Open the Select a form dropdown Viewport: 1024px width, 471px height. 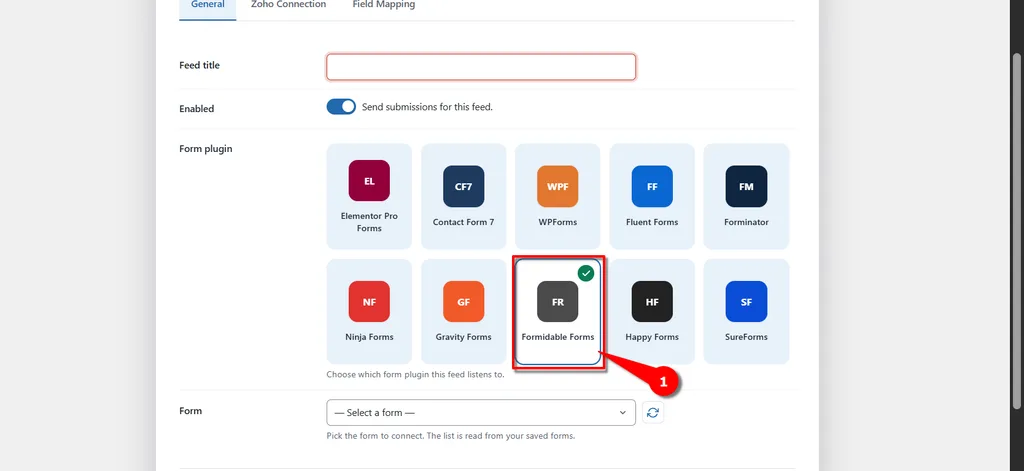point(481,413)
